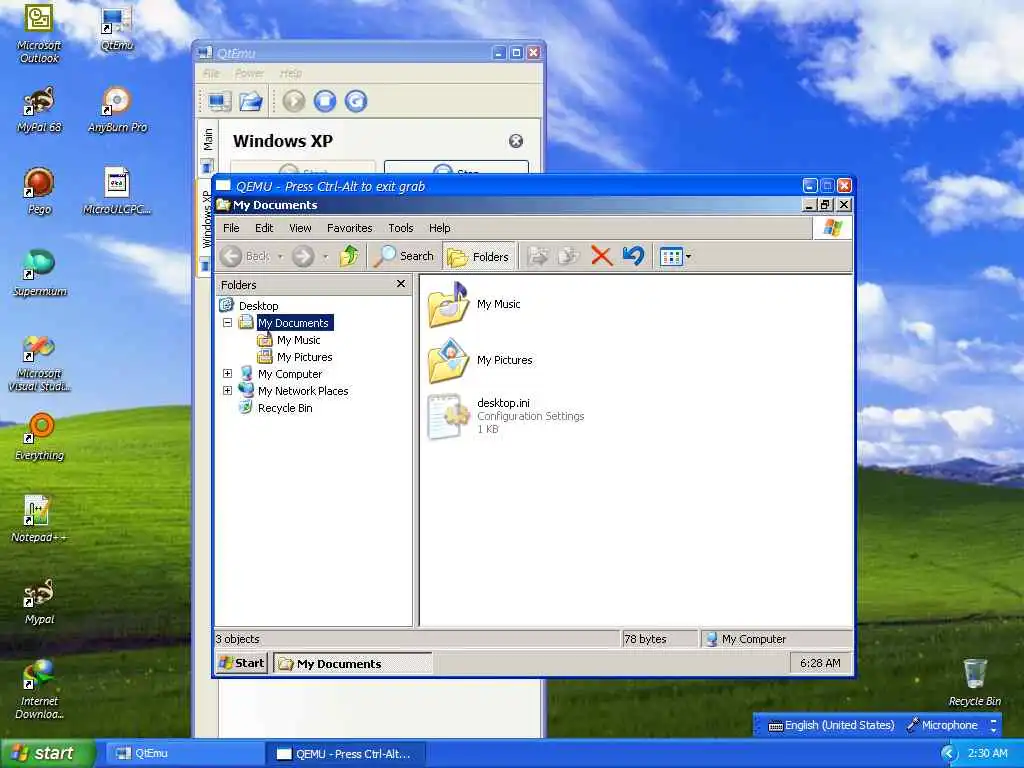Switch to the Main tab in QtEmu
Image resolution: width=1024 pixels, height=768 pixels.
tap(208, 148)
